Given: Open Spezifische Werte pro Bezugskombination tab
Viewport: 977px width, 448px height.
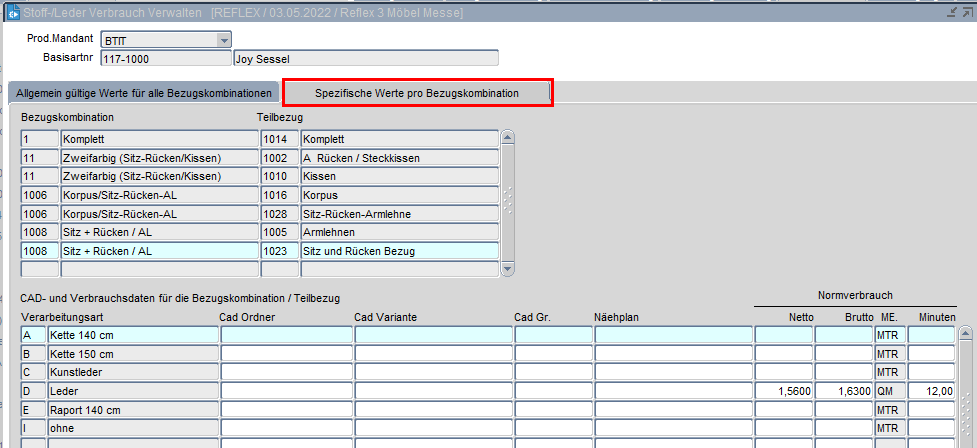Looking at the screenshot, I should pos(417,93).
